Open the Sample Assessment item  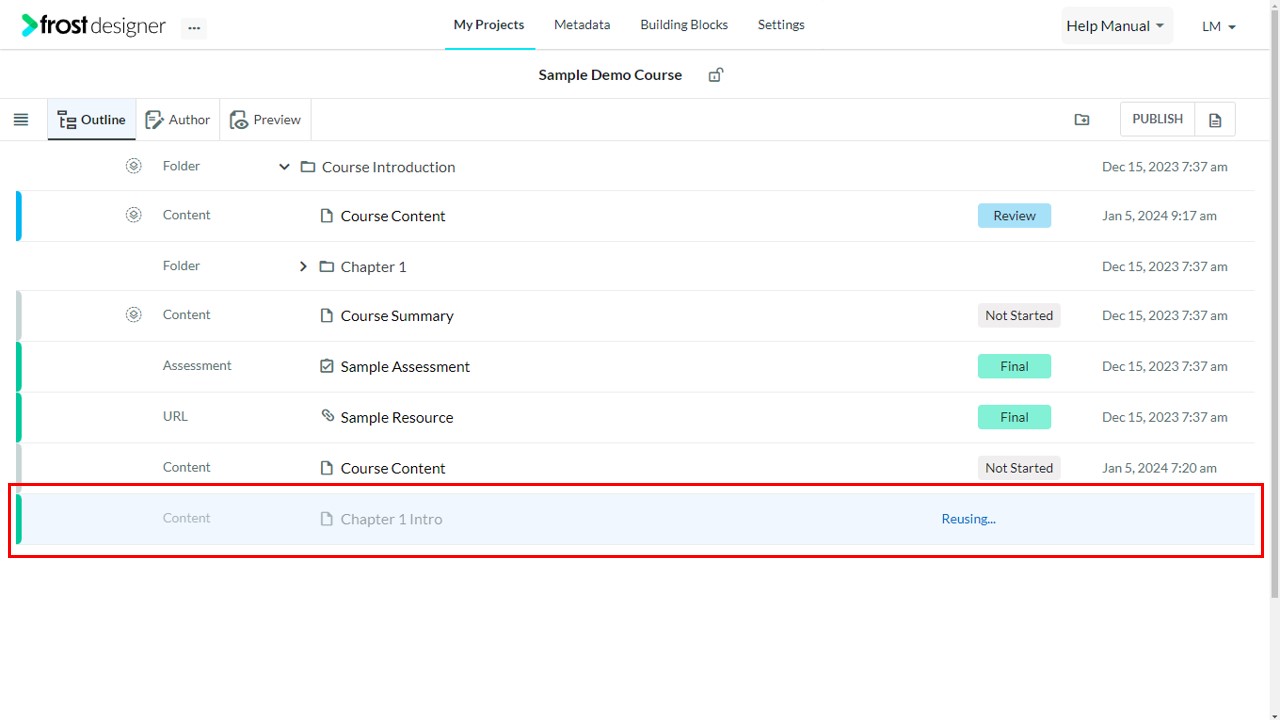[405, 367]
